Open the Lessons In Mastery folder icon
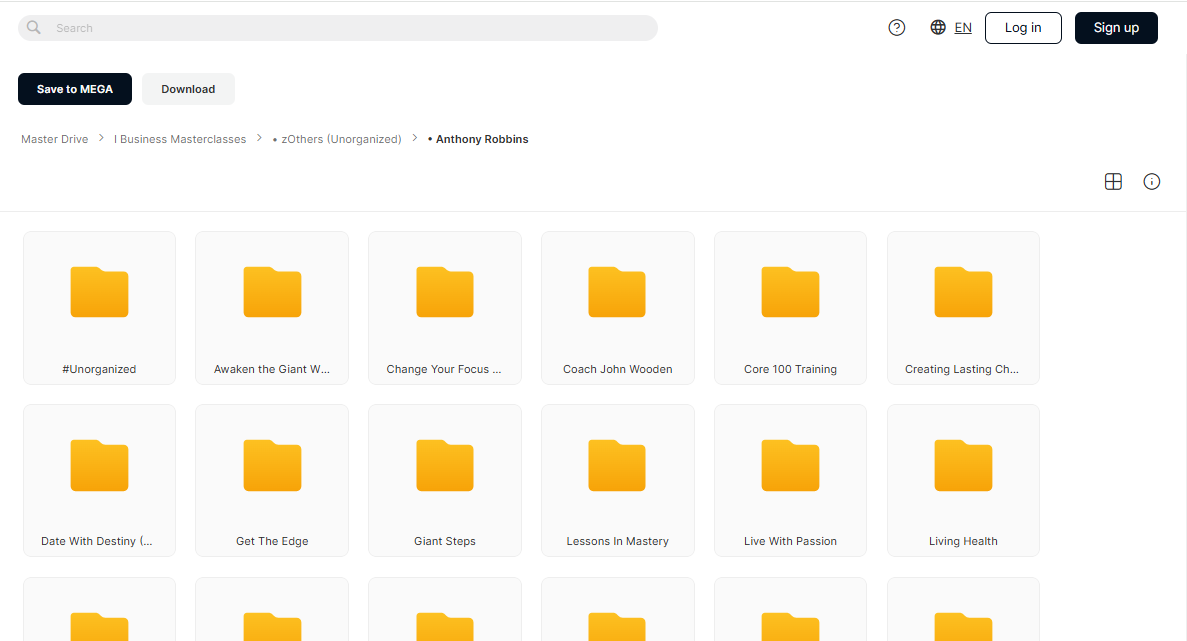This screenshot has height=641, width=1187. point(617,465)
